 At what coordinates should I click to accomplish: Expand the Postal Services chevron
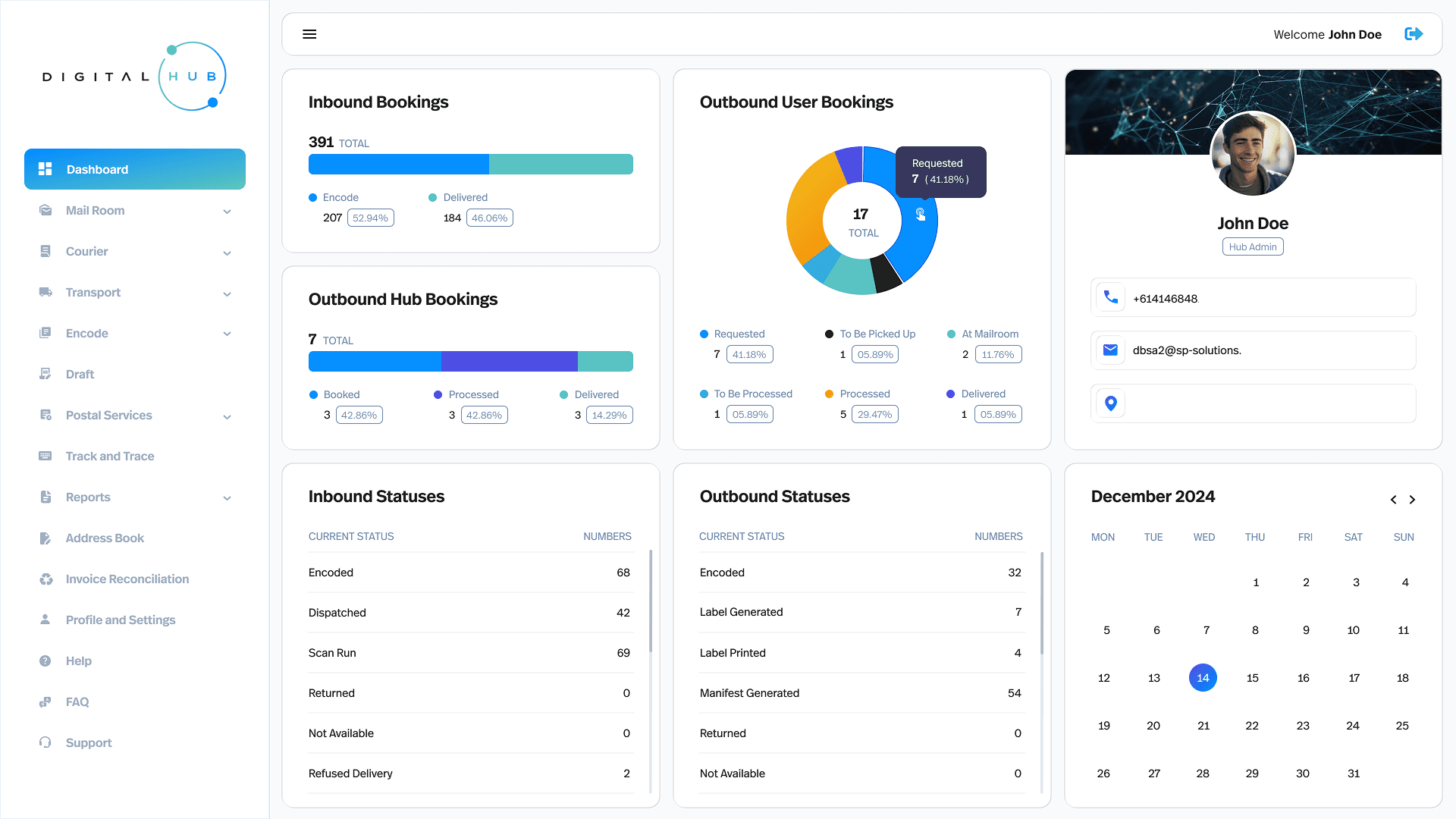click(x=227, y=416)
